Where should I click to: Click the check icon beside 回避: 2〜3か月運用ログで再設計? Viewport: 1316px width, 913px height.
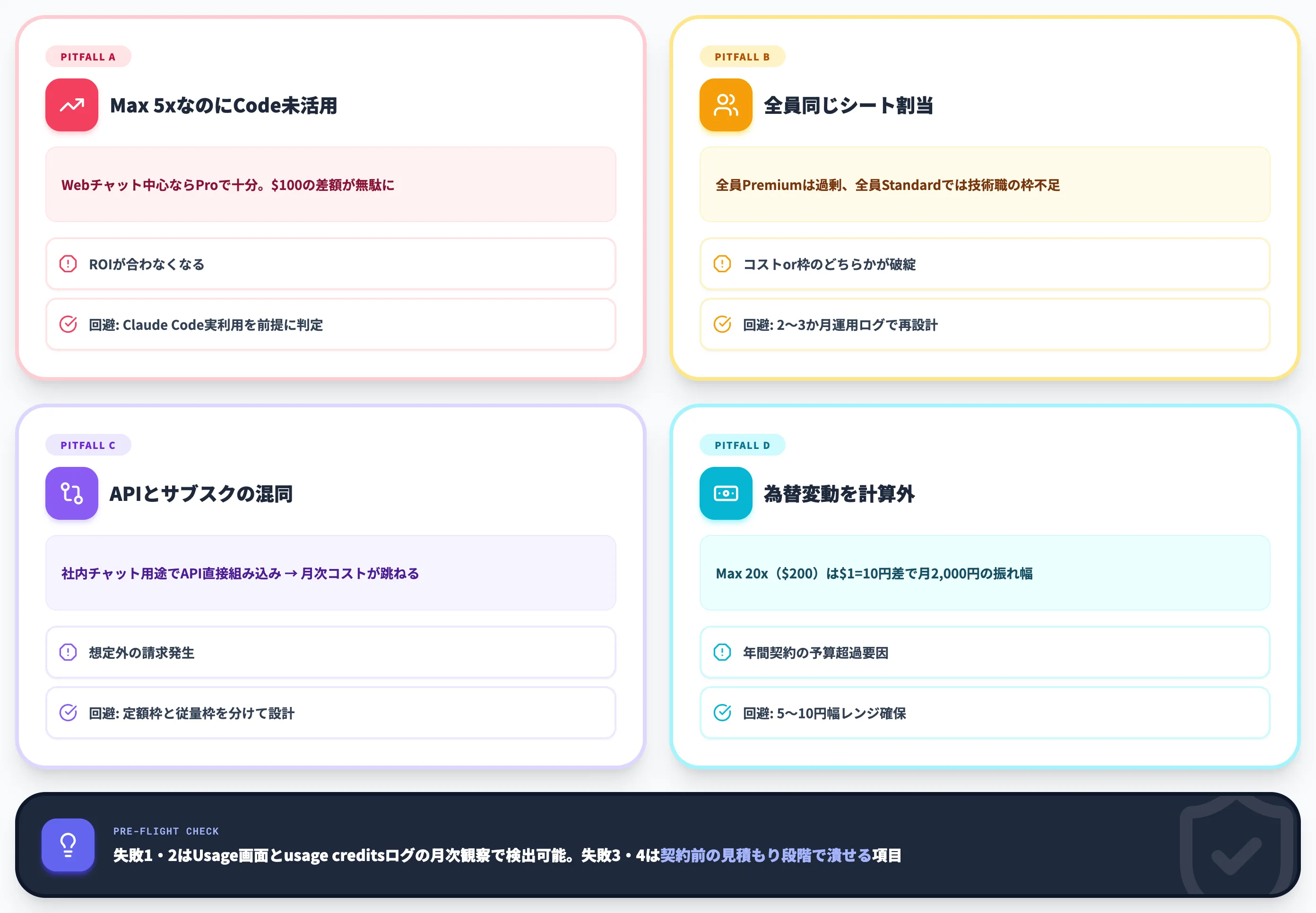722,324
